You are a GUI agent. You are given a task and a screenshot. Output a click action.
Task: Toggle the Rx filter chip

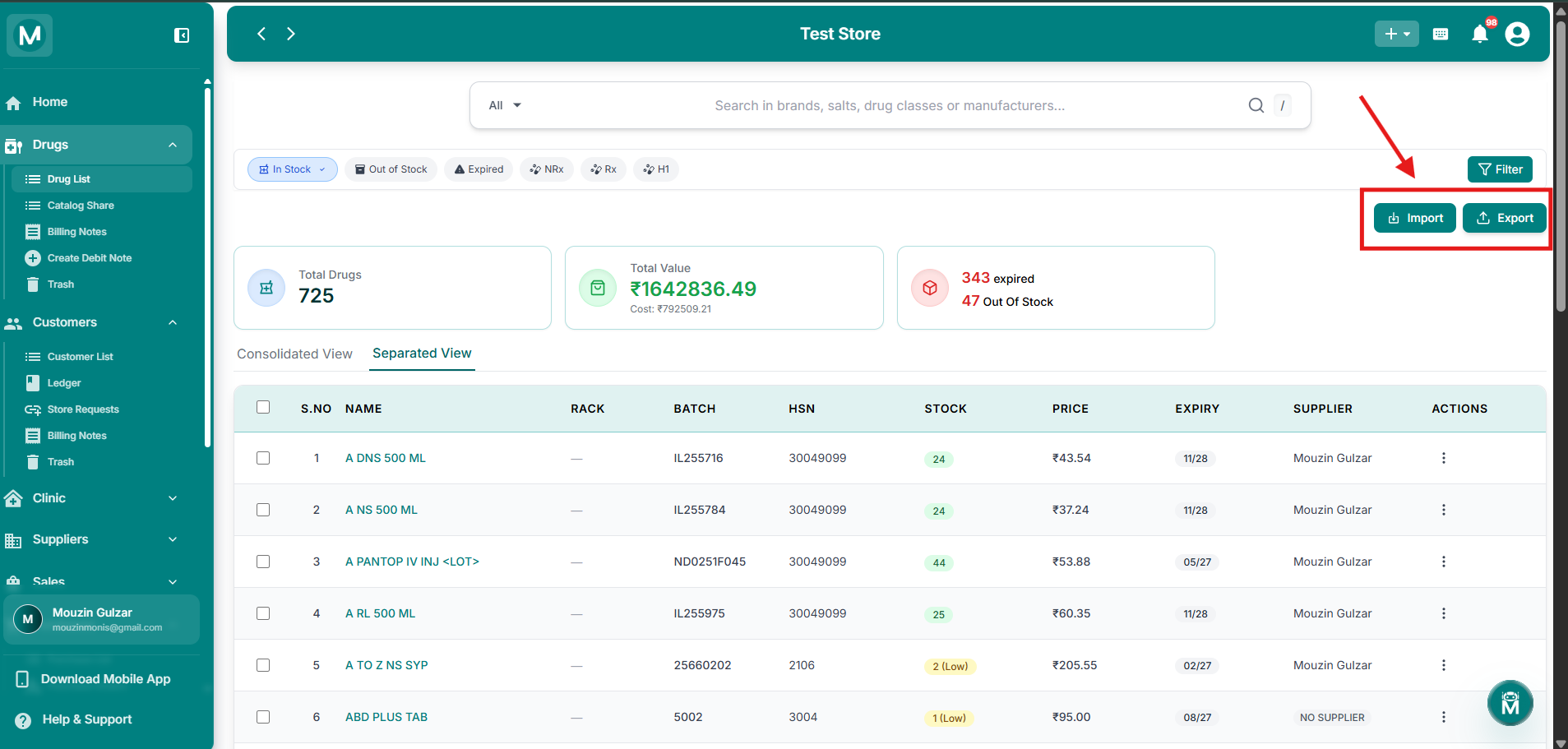point(604,169)
